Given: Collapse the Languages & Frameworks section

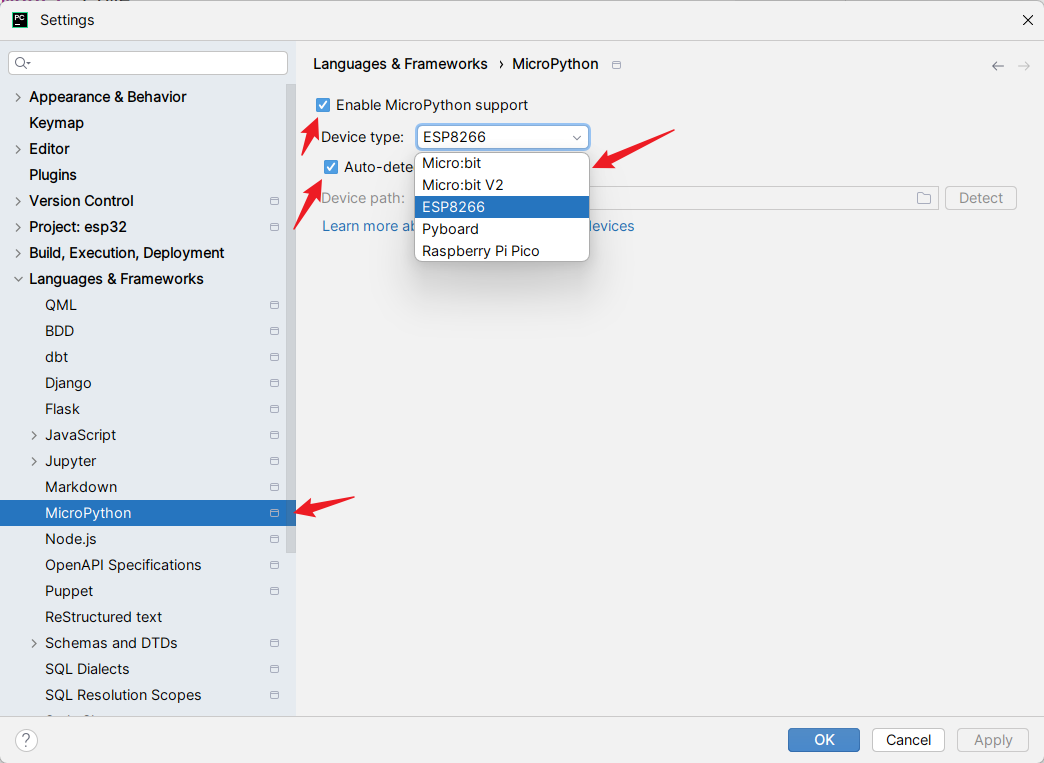Looking at the screenshot, I should 18,279.
